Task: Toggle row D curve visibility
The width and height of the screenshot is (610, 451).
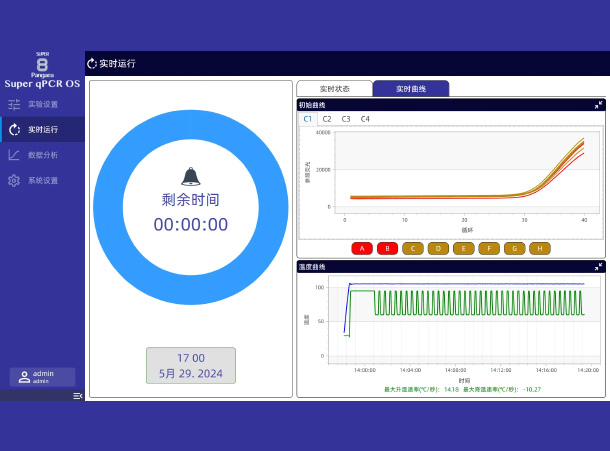Action: click(438, 248)
